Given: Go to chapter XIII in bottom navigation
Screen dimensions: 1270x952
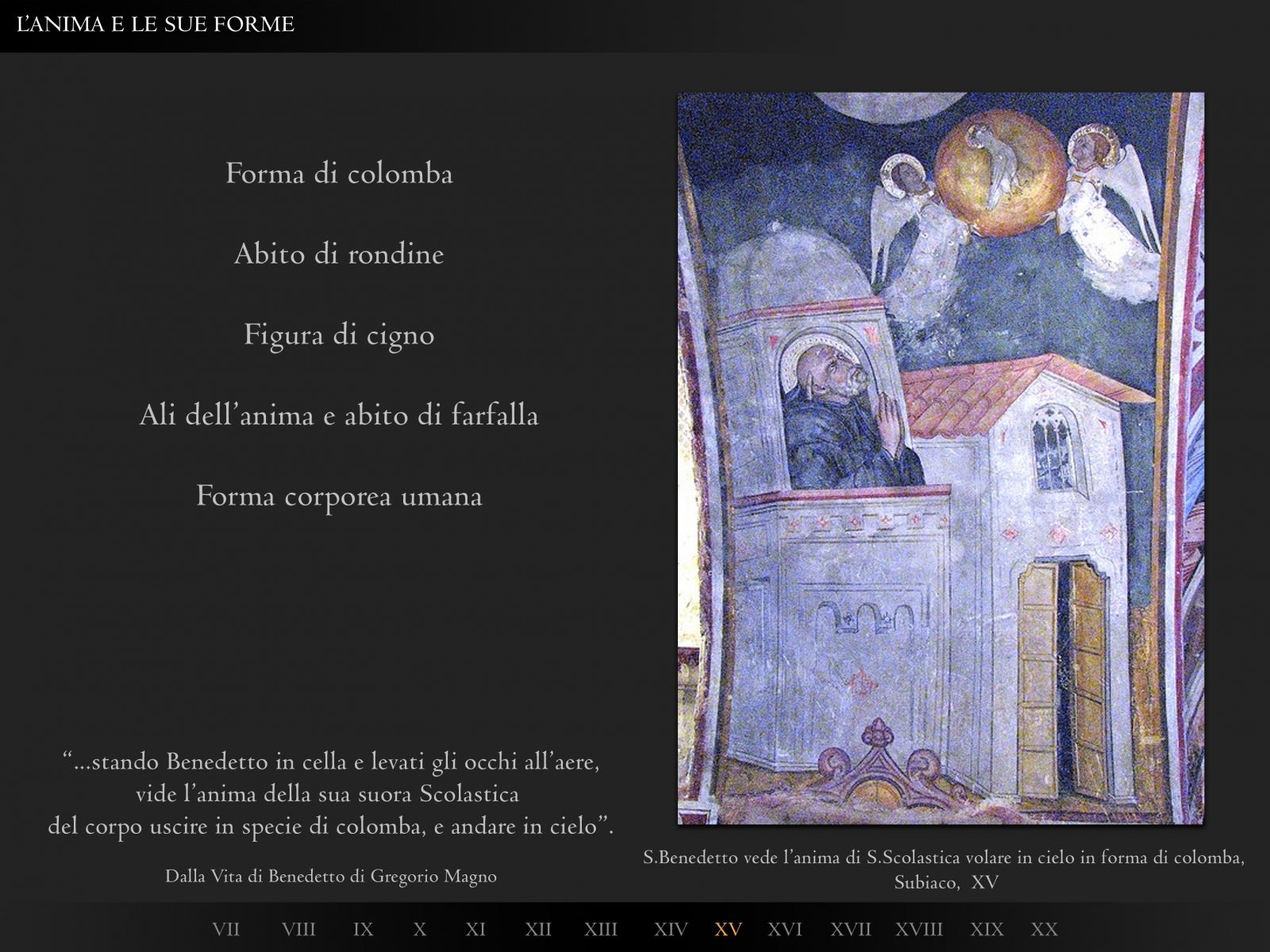Looking at the screenshot, I should click(601, 929).
